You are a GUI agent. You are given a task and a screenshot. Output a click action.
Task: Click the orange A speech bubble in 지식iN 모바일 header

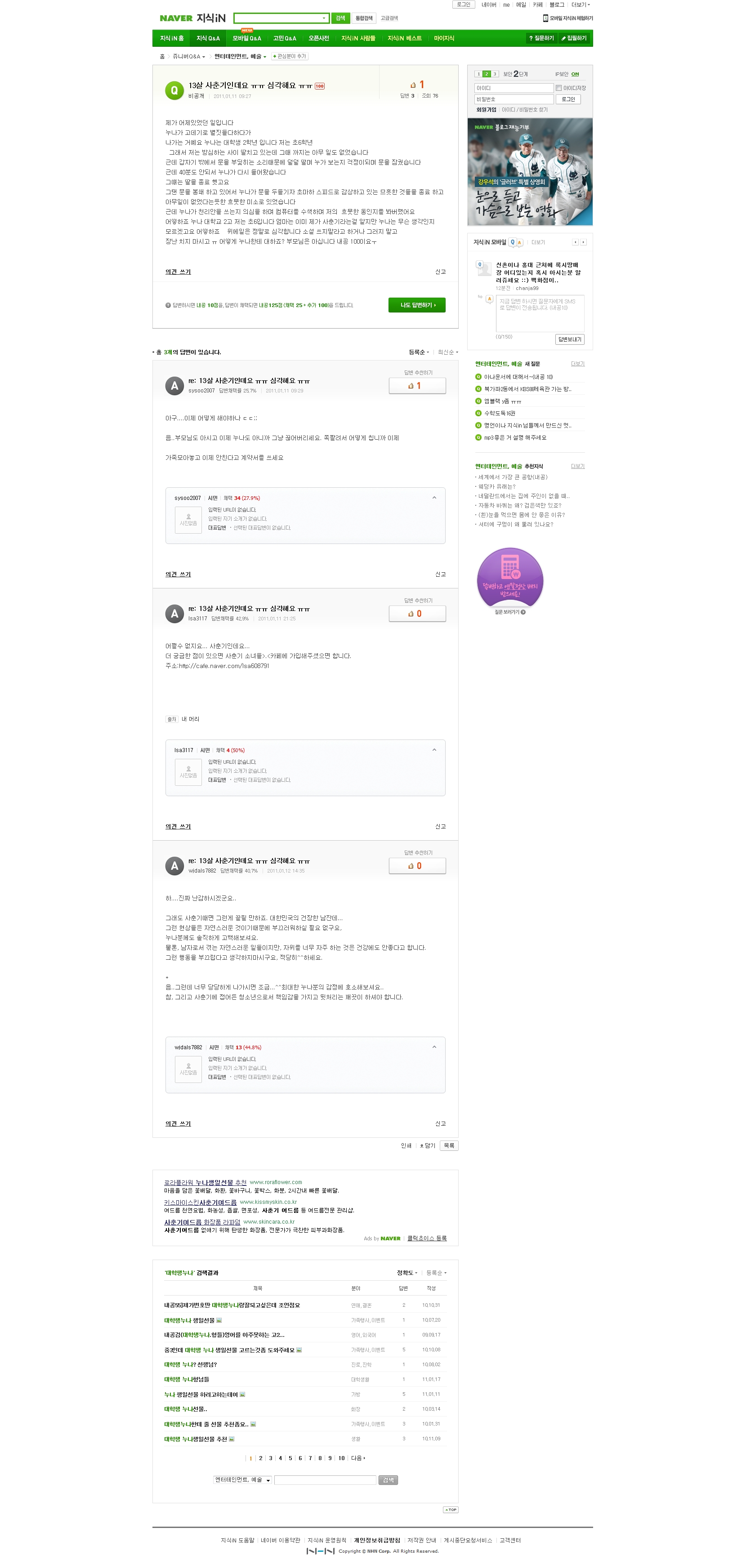tap(519, 243)
